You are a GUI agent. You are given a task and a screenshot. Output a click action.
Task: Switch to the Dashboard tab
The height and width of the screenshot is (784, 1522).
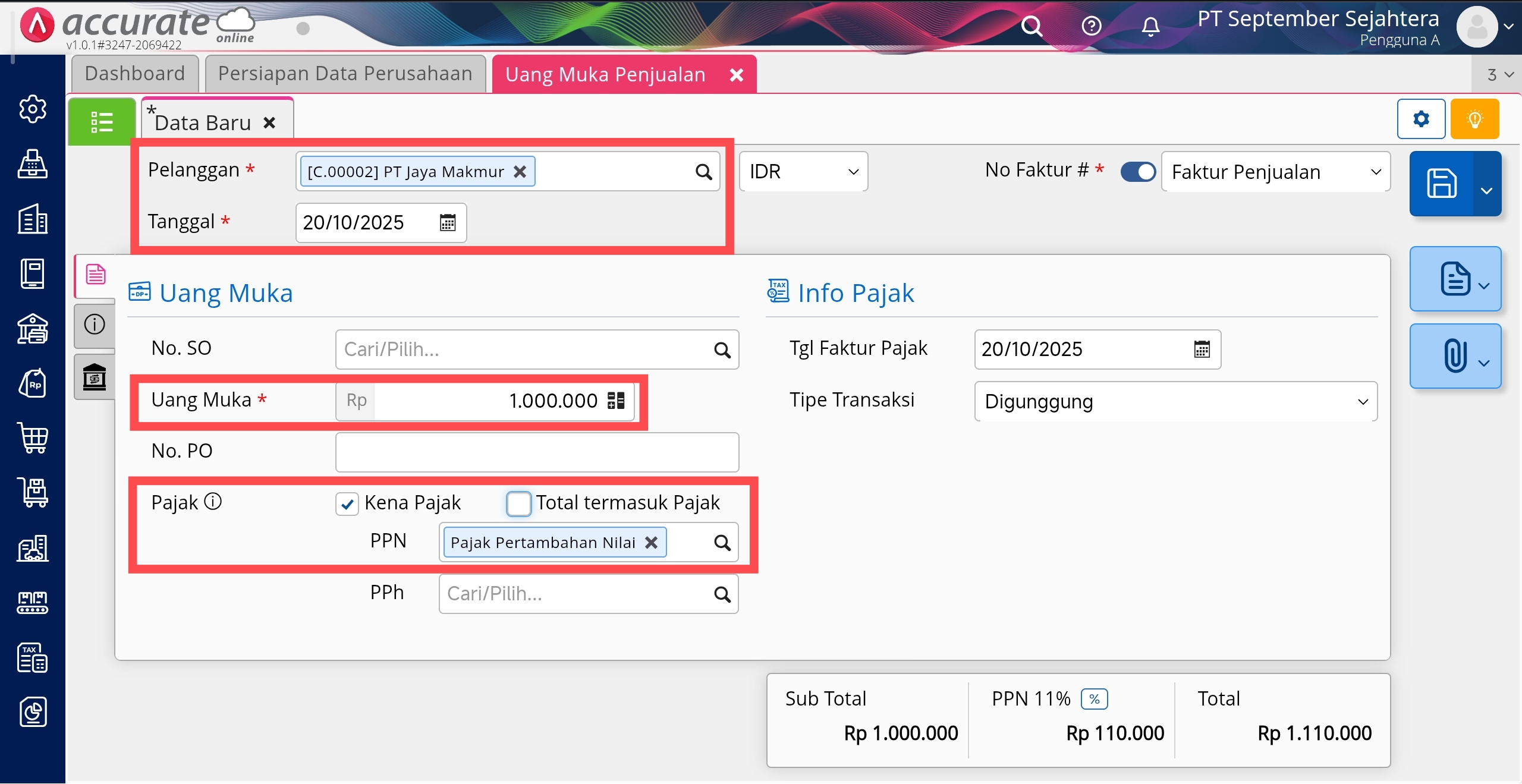pyautogui.click(x=135, y=74)
